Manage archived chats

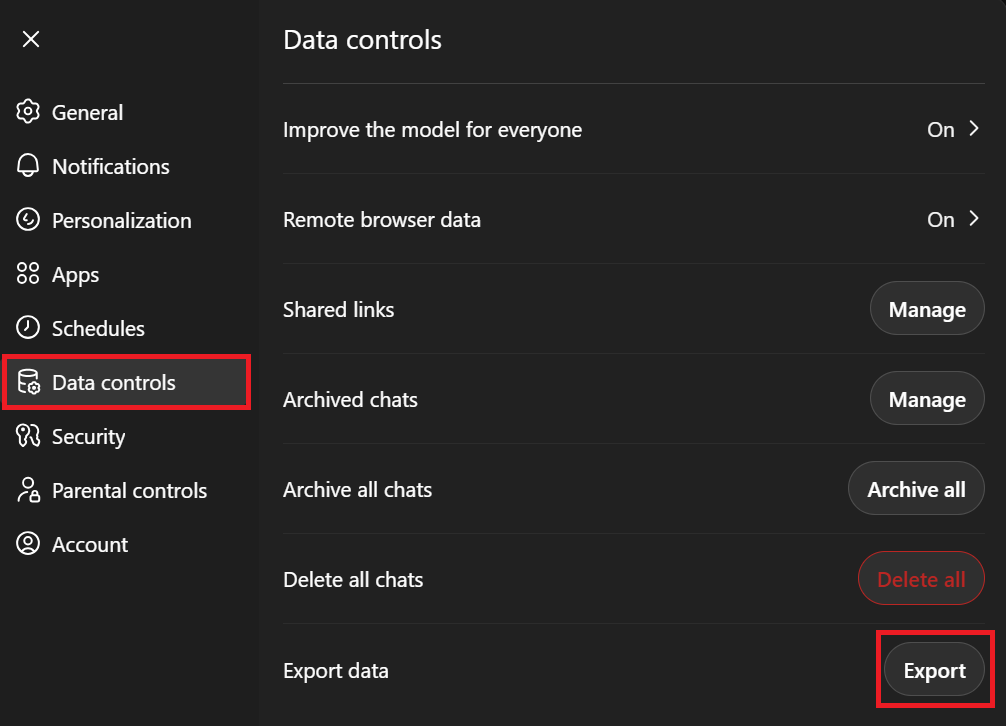(x=926, y=398)
